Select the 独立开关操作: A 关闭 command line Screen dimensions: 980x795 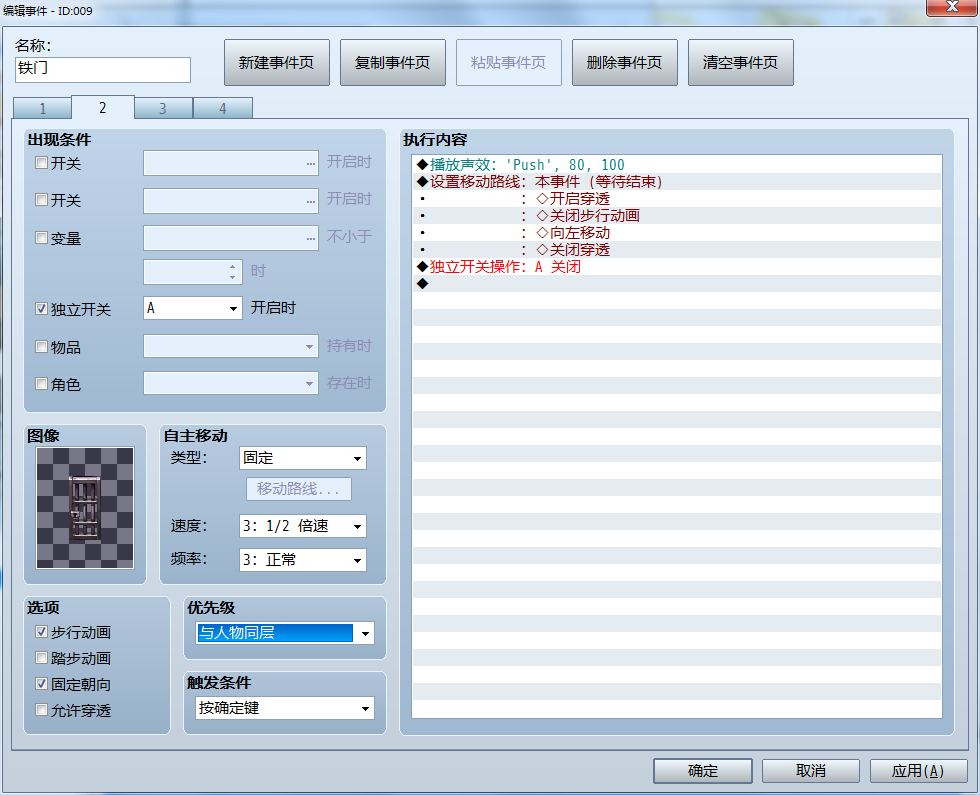tap(677, 266)
